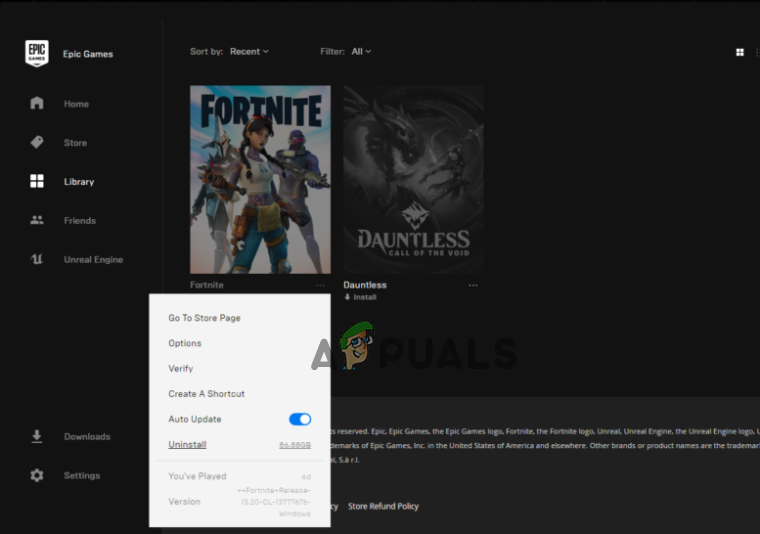Click the Version label in menu
The width and height of the screenshot is (760, 534).
click(184, 502)
